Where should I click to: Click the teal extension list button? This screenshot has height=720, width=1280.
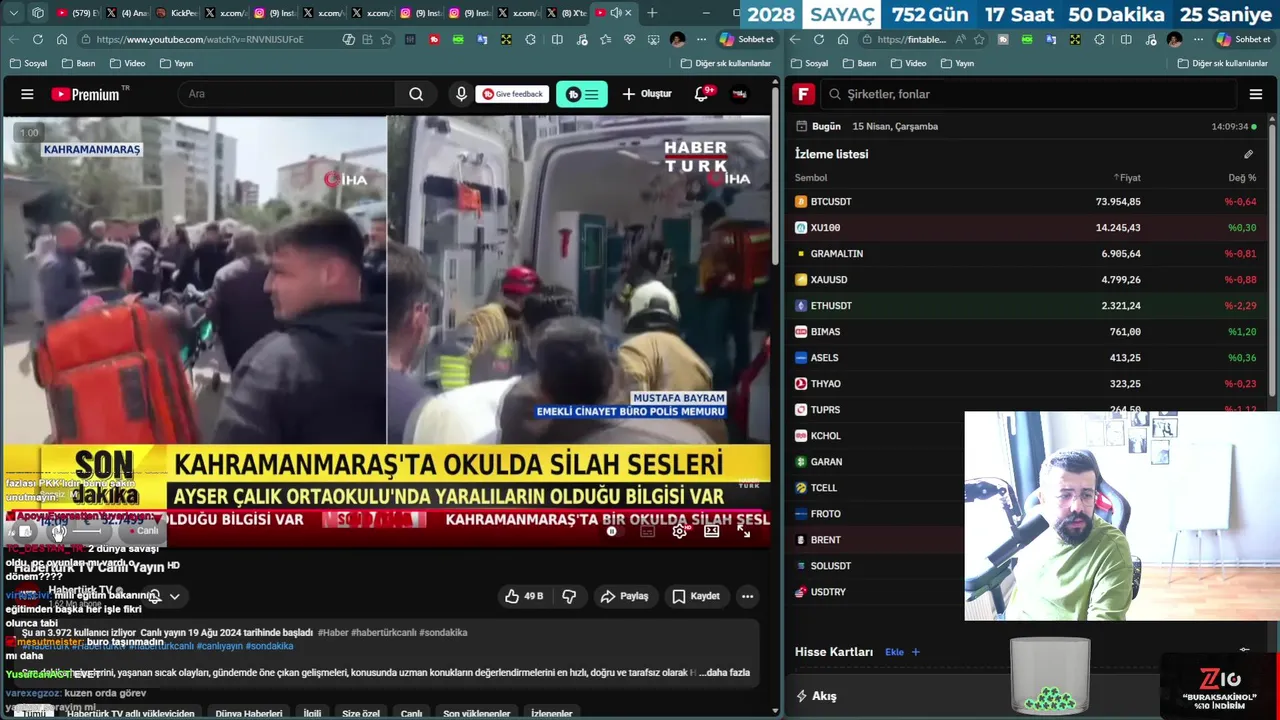(x=581, y=94)
